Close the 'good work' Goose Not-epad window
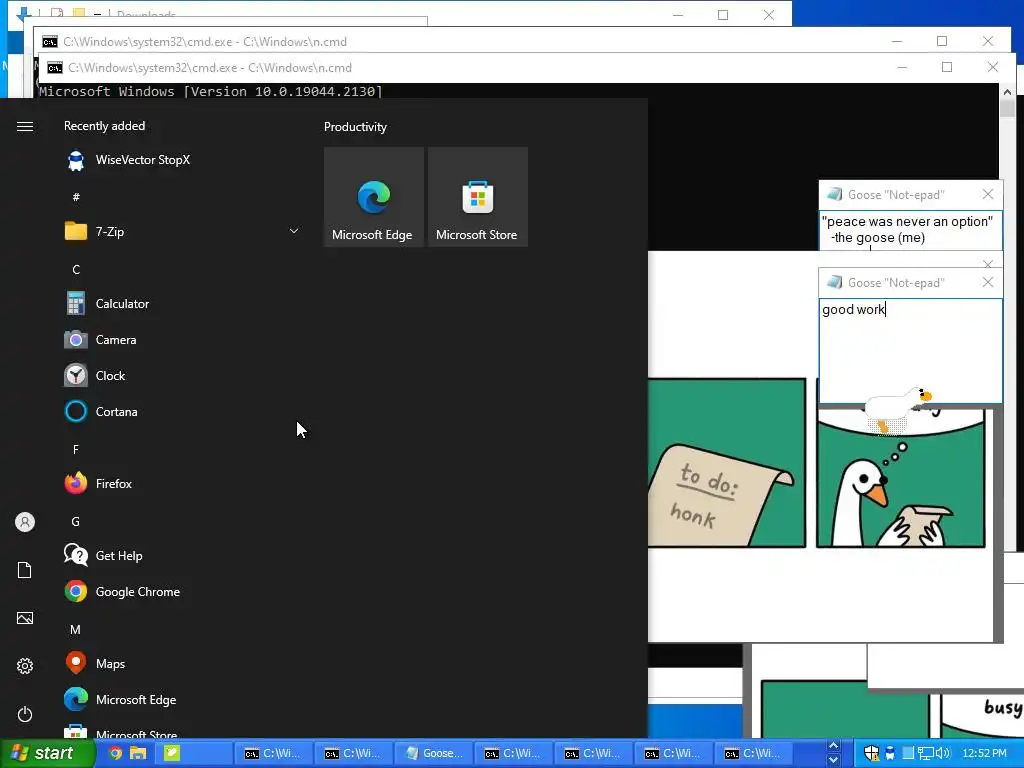 [x=987, y=282]
